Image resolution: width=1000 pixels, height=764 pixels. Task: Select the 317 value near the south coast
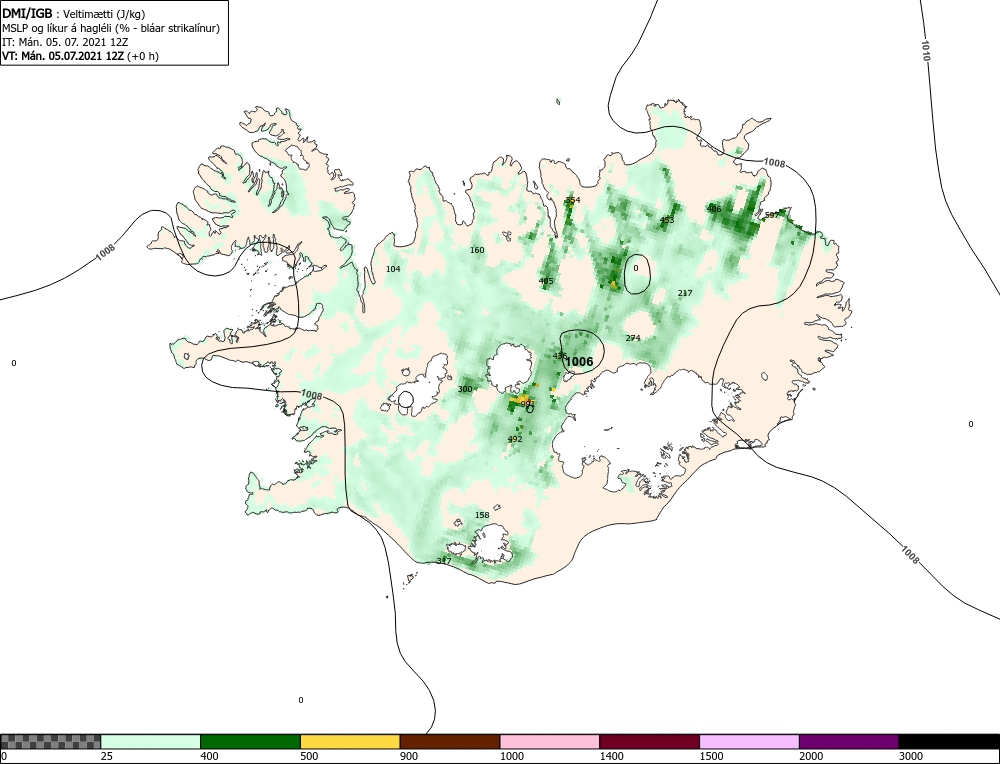[444, 561]
